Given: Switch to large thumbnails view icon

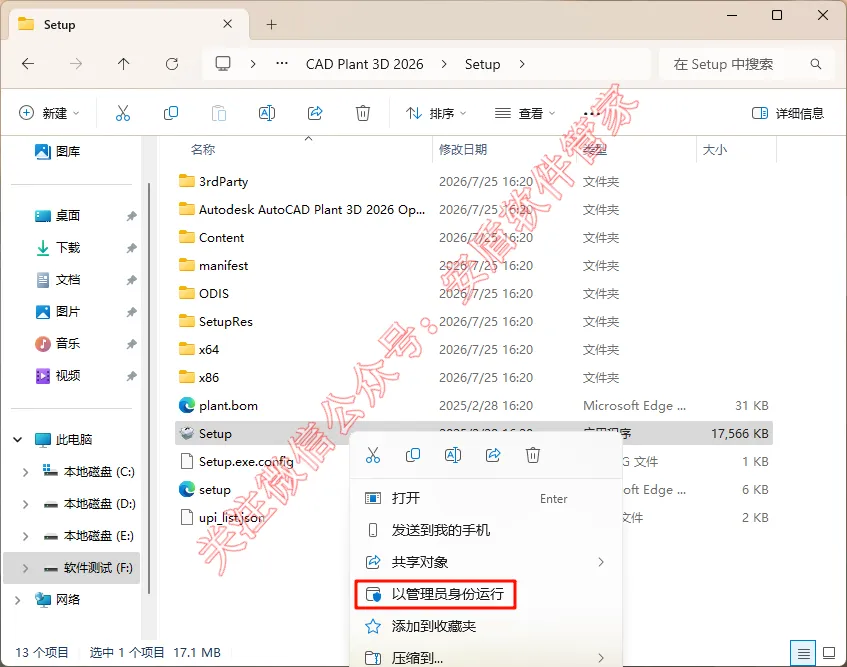Looking at the screenshot, I should (x=829, y=653).
